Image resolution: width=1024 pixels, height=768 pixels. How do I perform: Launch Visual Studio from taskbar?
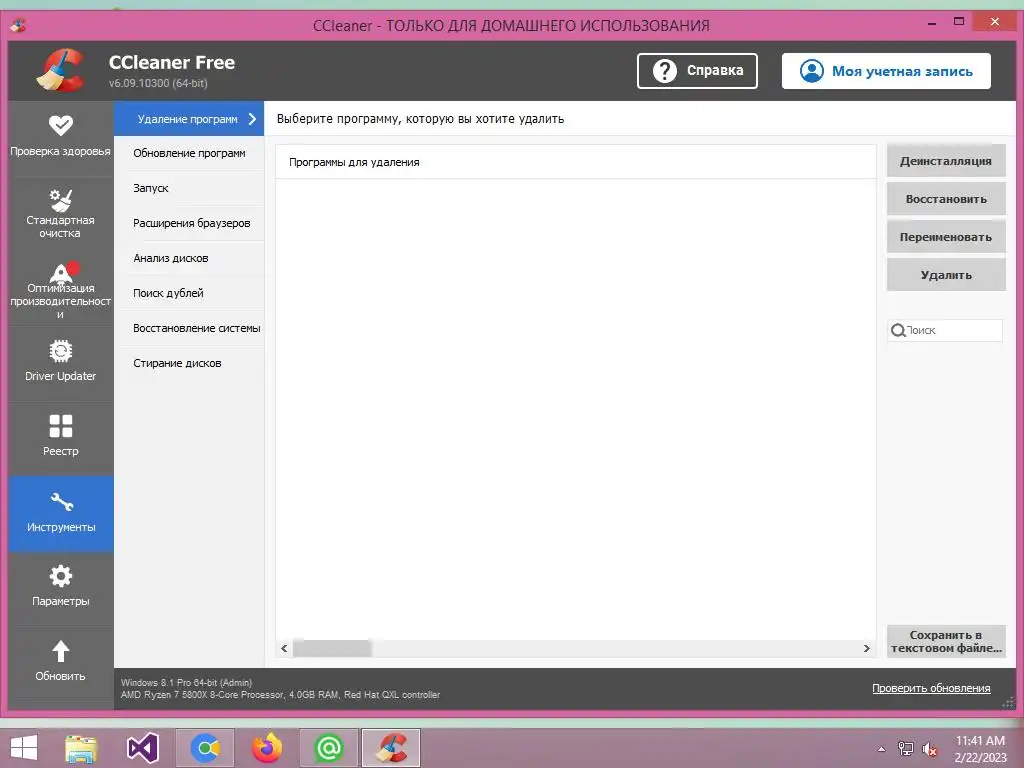point(142,748)
